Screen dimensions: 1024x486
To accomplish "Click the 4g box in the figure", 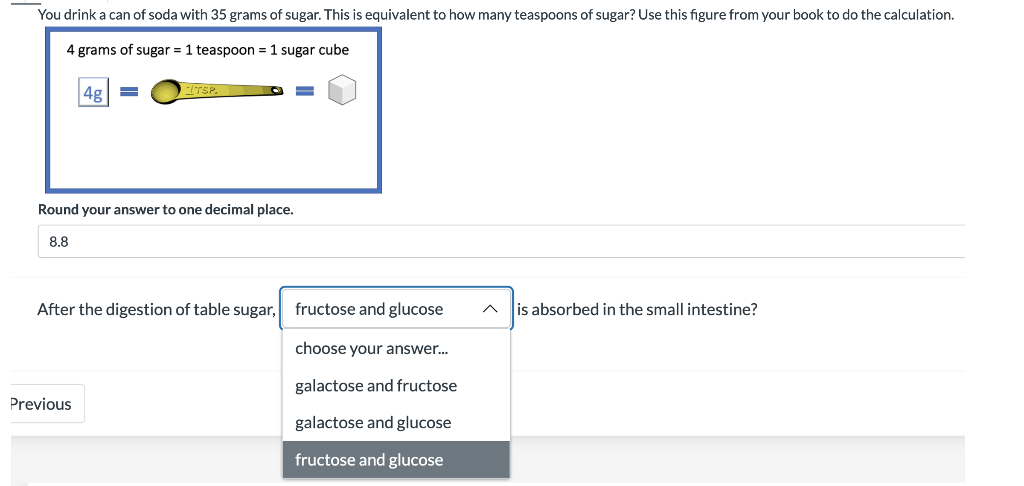I will tap(94, 93).
